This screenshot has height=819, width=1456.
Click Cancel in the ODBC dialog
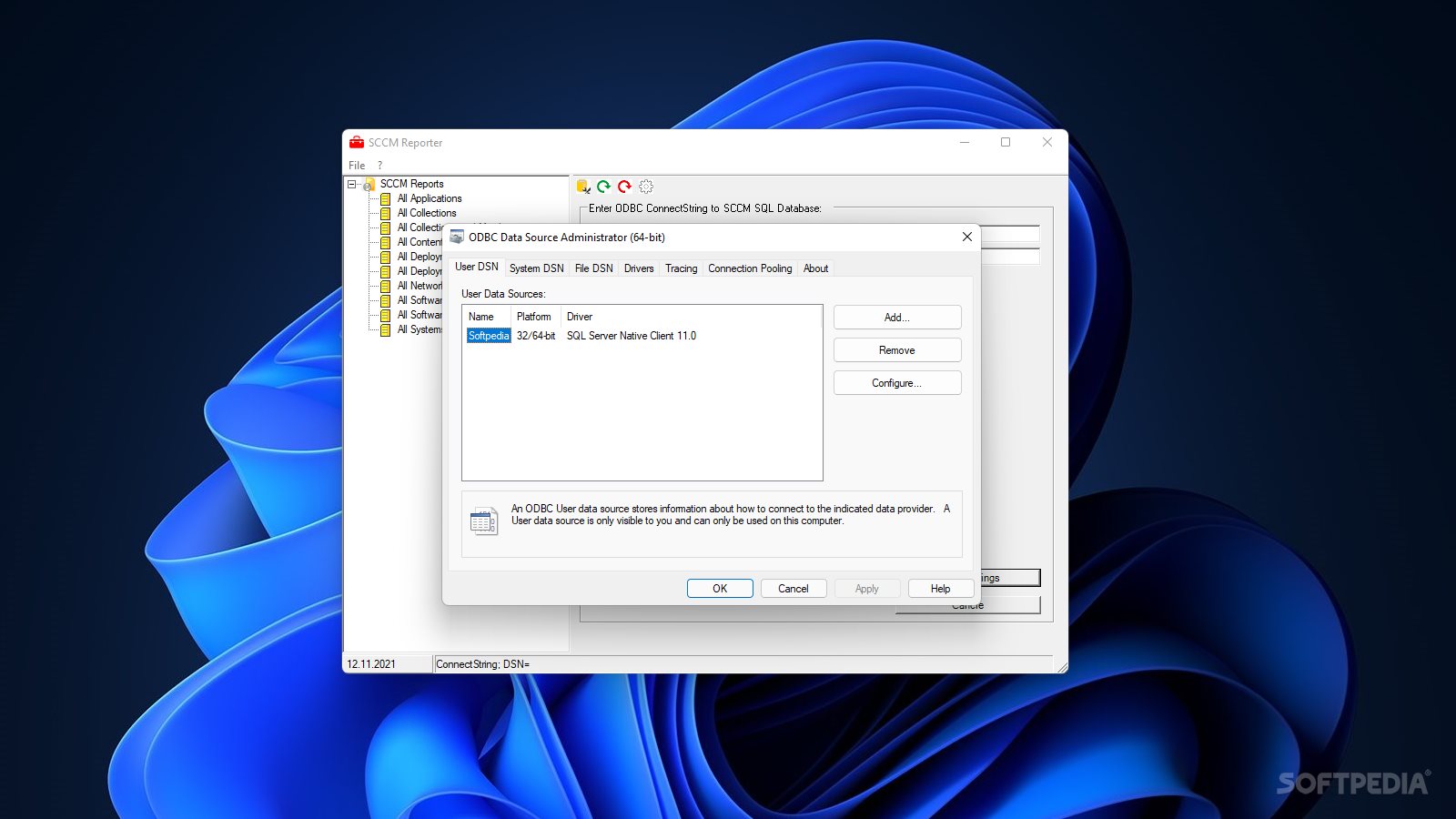794,589
